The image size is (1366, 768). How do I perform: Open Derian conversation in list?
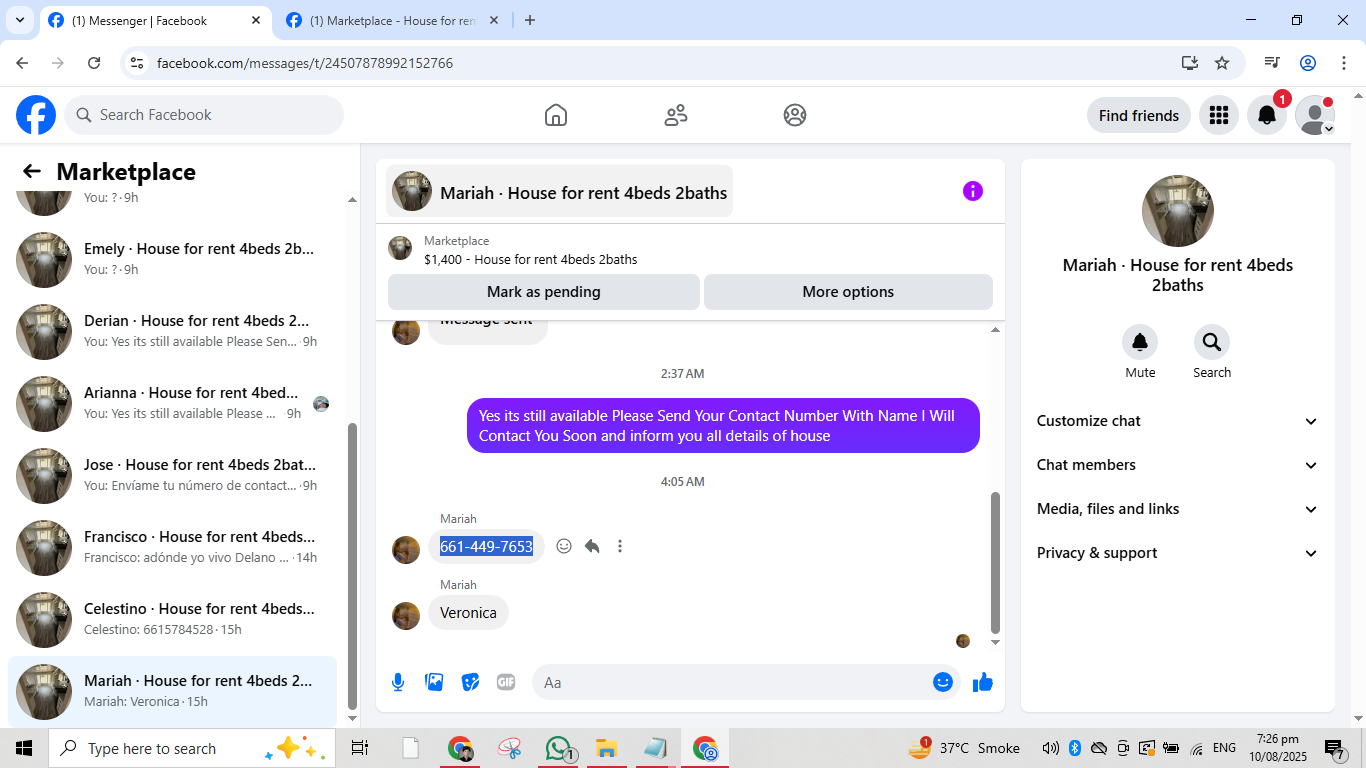click(x=172, y=331)
